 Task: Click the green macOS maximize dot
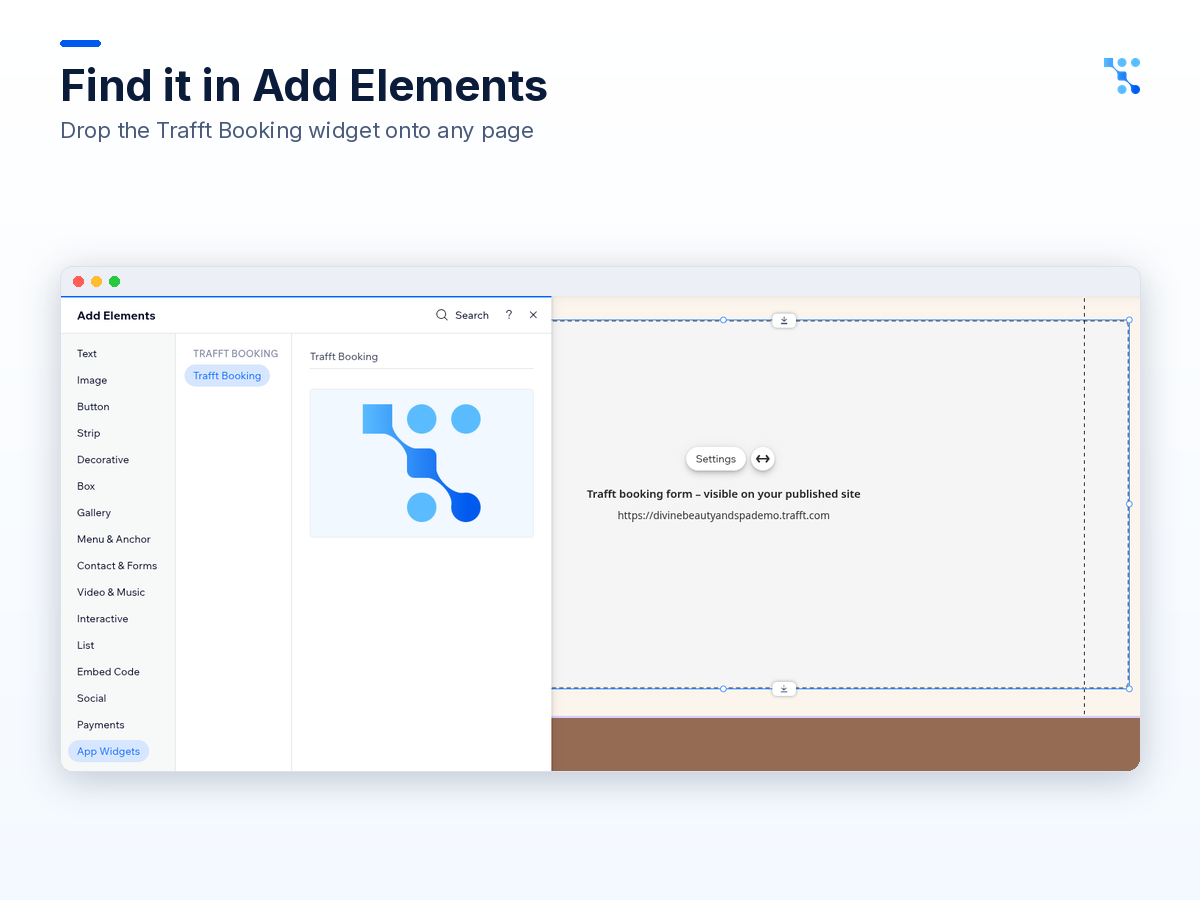tap(115, 282)
